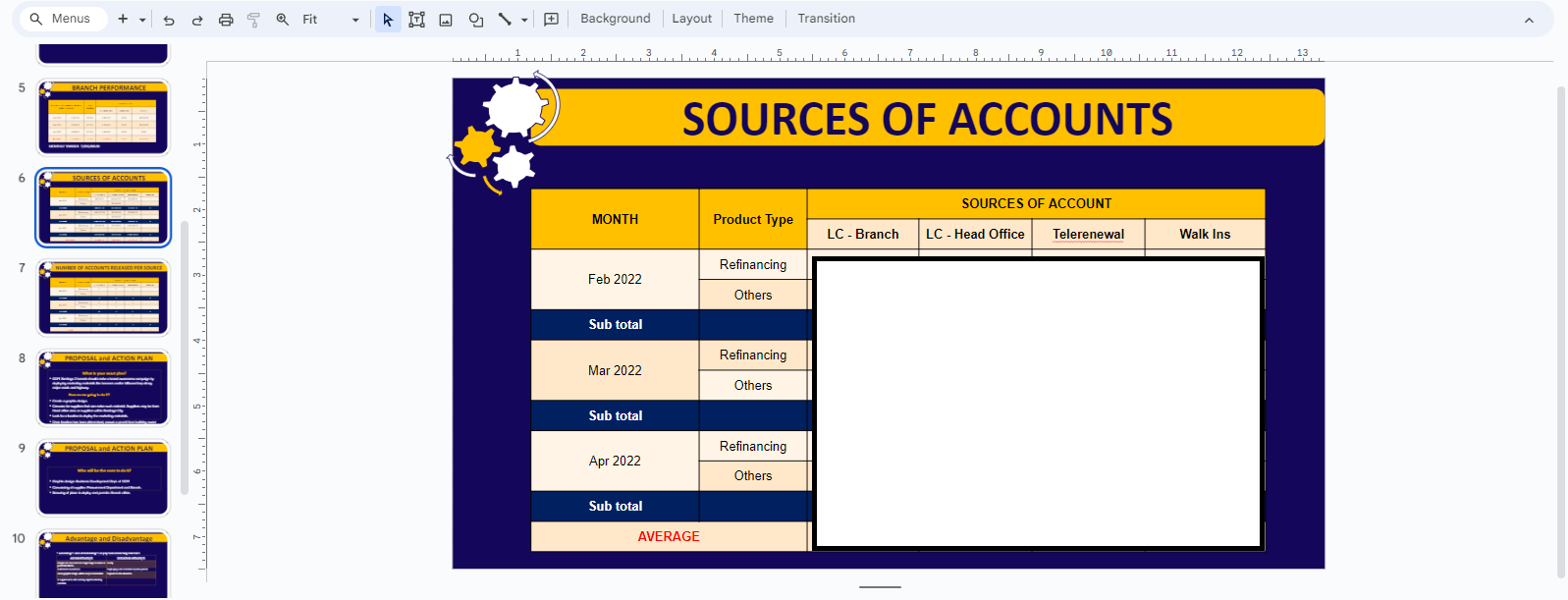Click the Others cell in Feb 2022 row
This screenshot has height=600, width=1568.
click(753, 295)
